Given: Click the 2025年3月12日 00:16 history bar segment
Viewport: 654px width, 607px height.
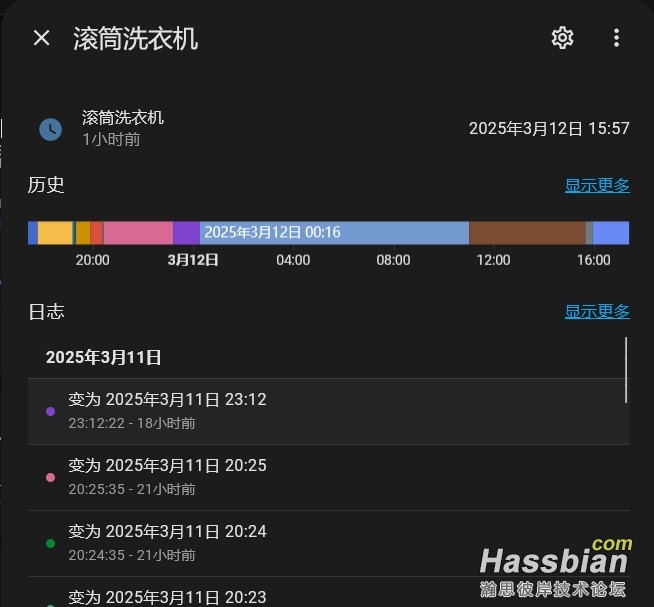Looking at the screenshot, I should tap(334, 233).
